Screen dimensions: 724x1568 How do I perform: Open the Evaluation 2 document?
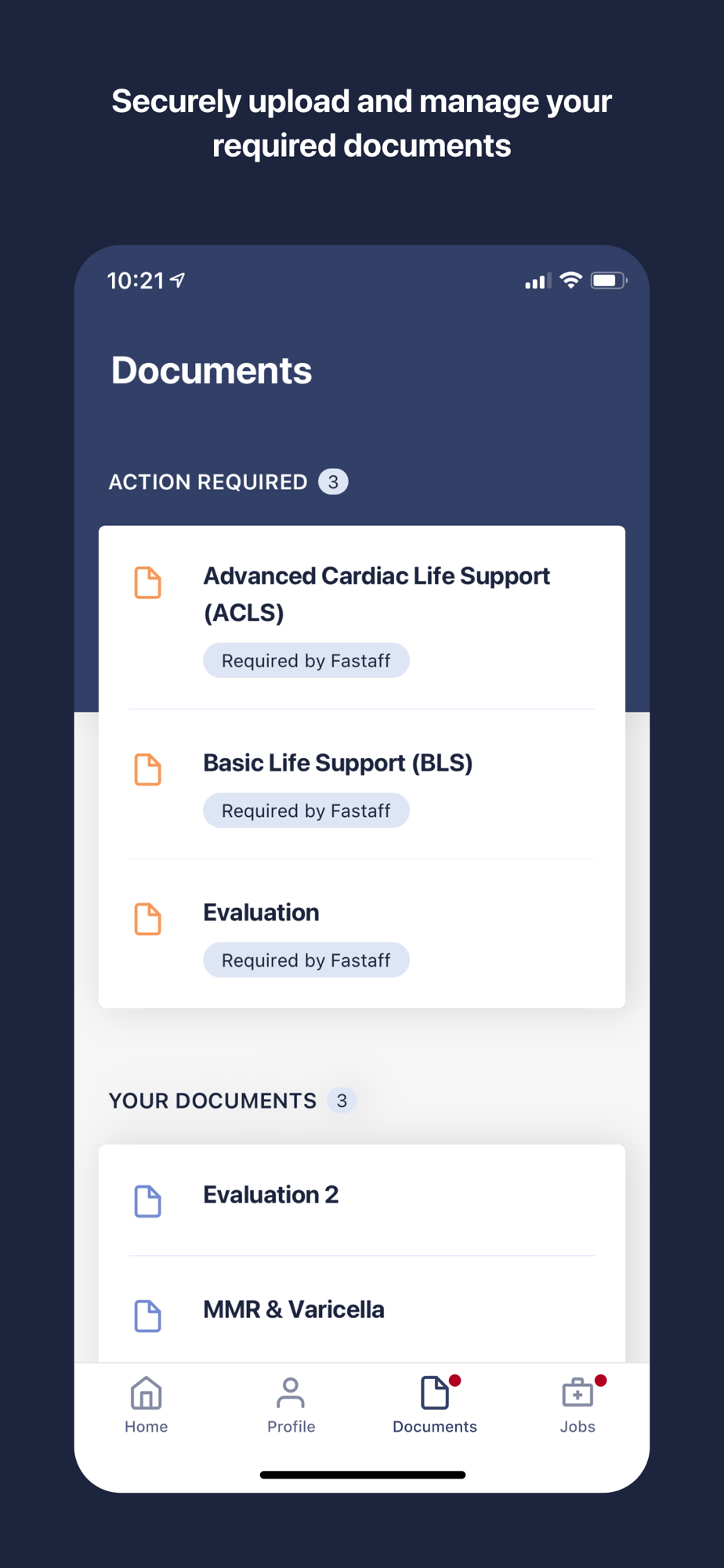tap(271, 1195)
